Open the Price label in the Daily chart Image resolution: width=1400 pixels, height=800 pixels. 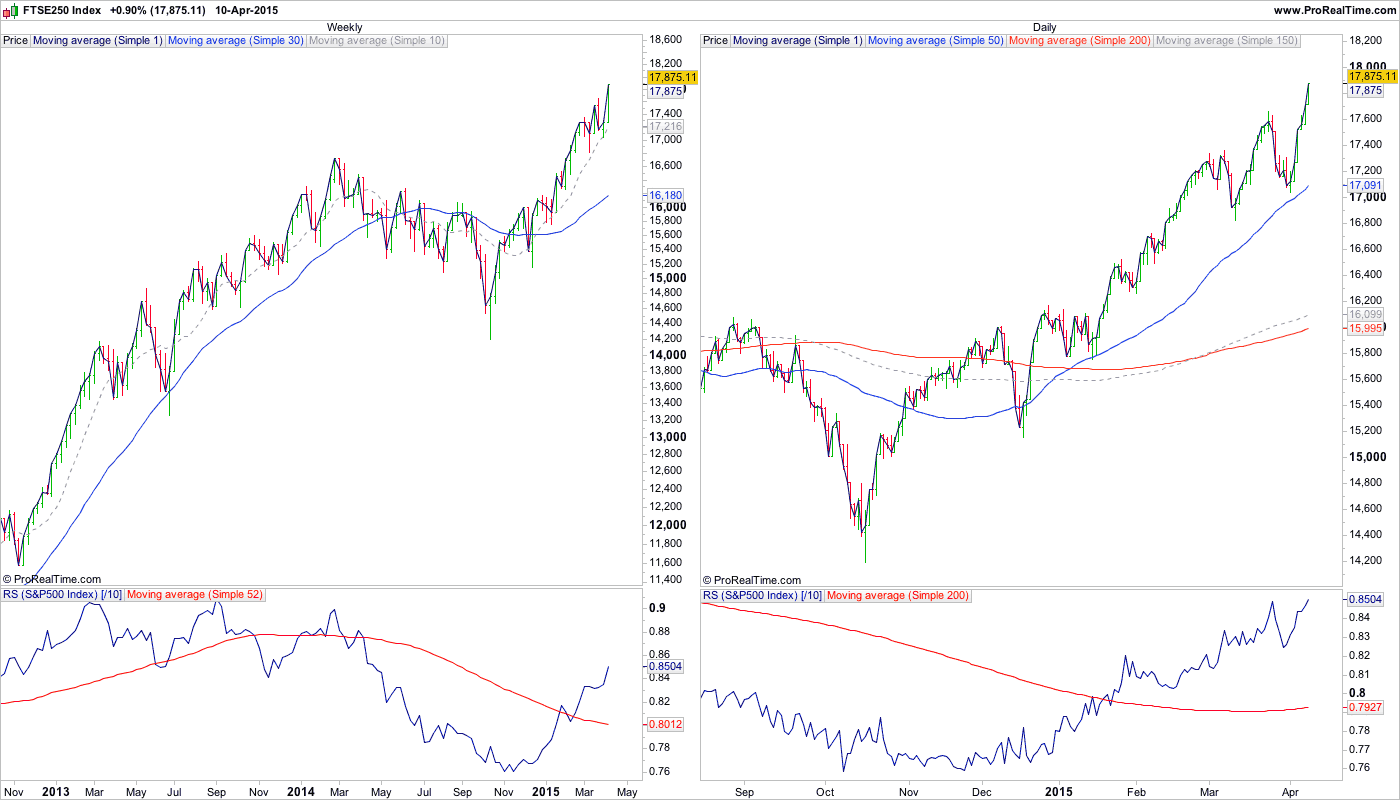click(716, 41)
